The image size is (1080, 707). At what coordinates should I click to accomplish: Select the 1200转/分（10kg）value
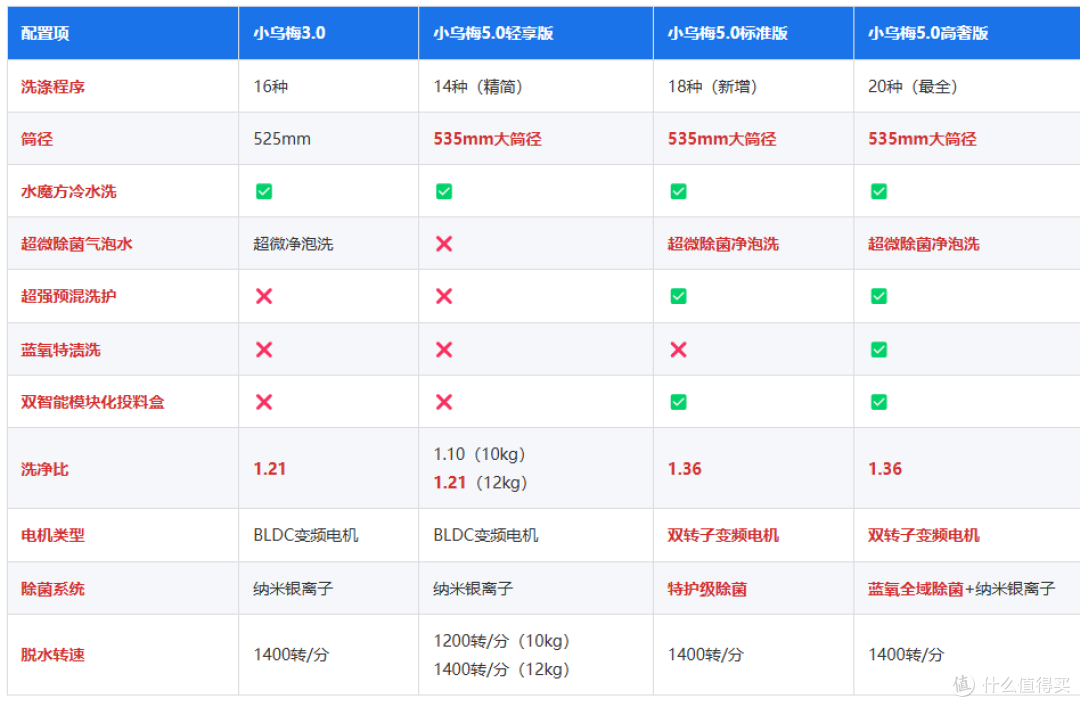pyautogui.click(x=501, y=642)
